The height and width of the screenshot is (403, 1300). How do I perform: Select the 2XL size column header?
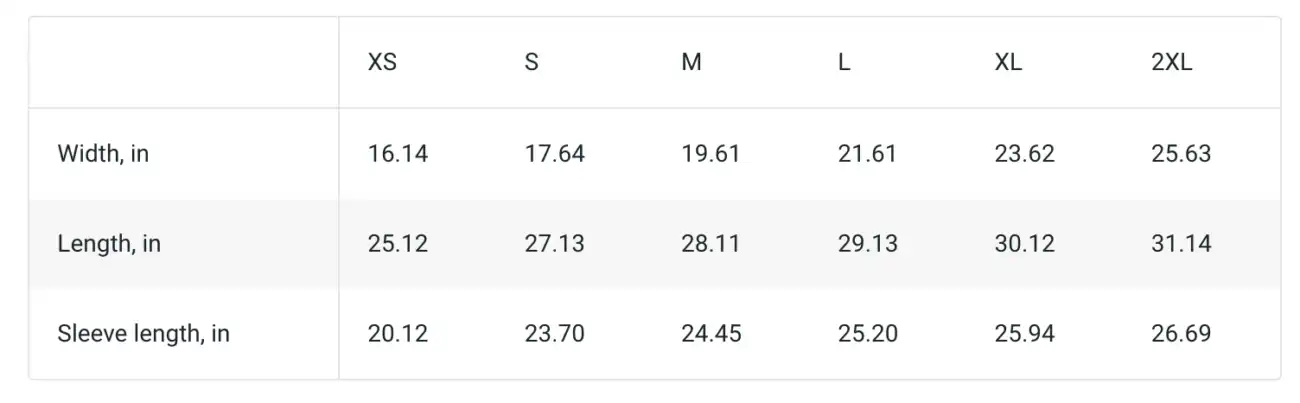(1172, 62)
